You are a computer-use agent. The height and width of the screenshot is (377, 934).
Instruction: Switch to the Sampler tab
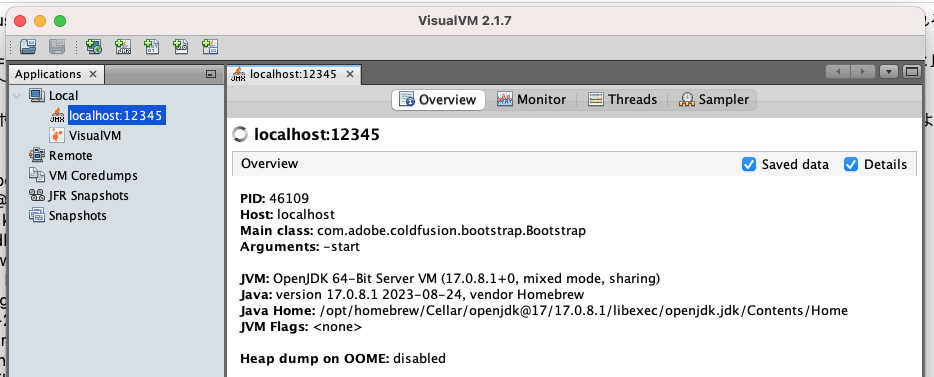(x=714, y=99)
